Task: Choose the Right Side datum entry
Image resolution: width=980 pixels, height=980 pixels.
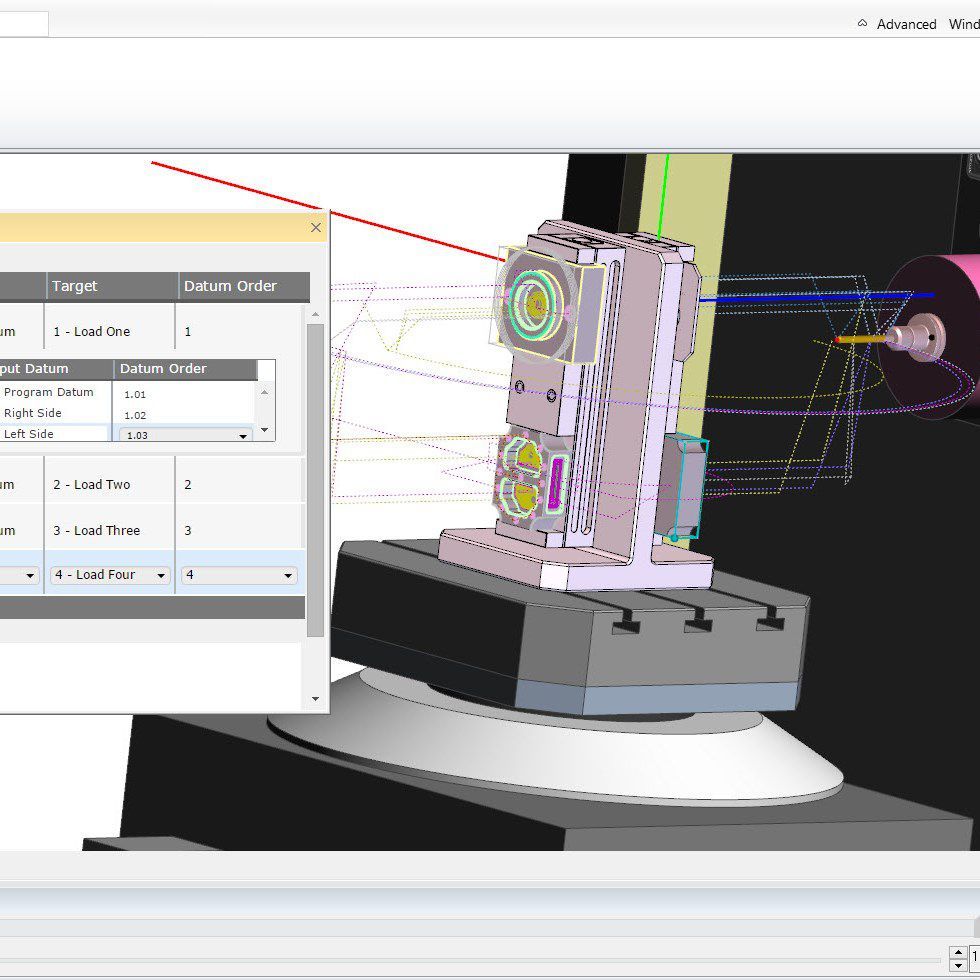Action: coord(33,413)
